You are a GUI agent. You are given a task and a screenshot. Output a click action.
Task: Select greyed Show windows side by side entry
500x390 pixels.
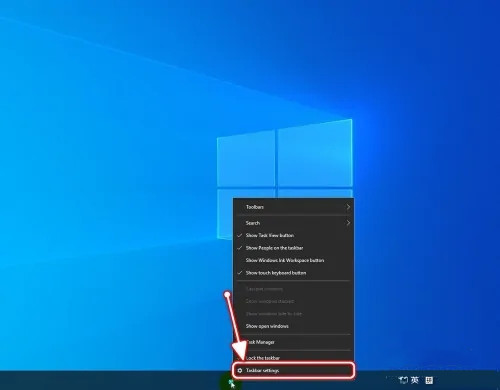coord(293,314)
